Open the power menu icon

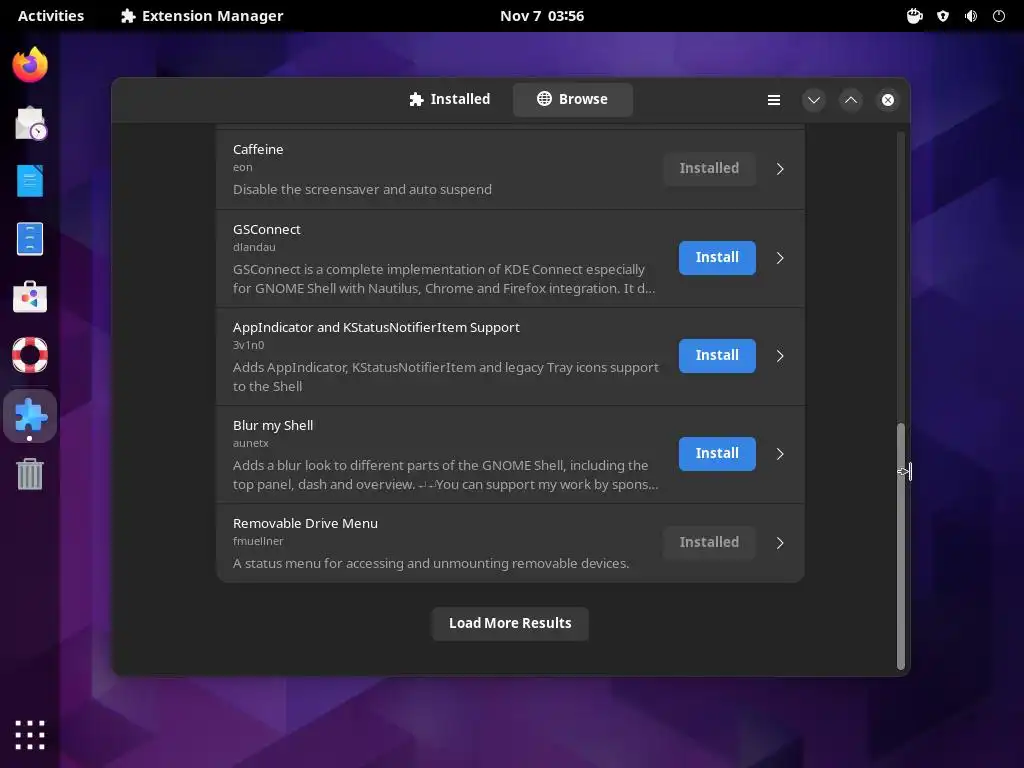(999, 16)
